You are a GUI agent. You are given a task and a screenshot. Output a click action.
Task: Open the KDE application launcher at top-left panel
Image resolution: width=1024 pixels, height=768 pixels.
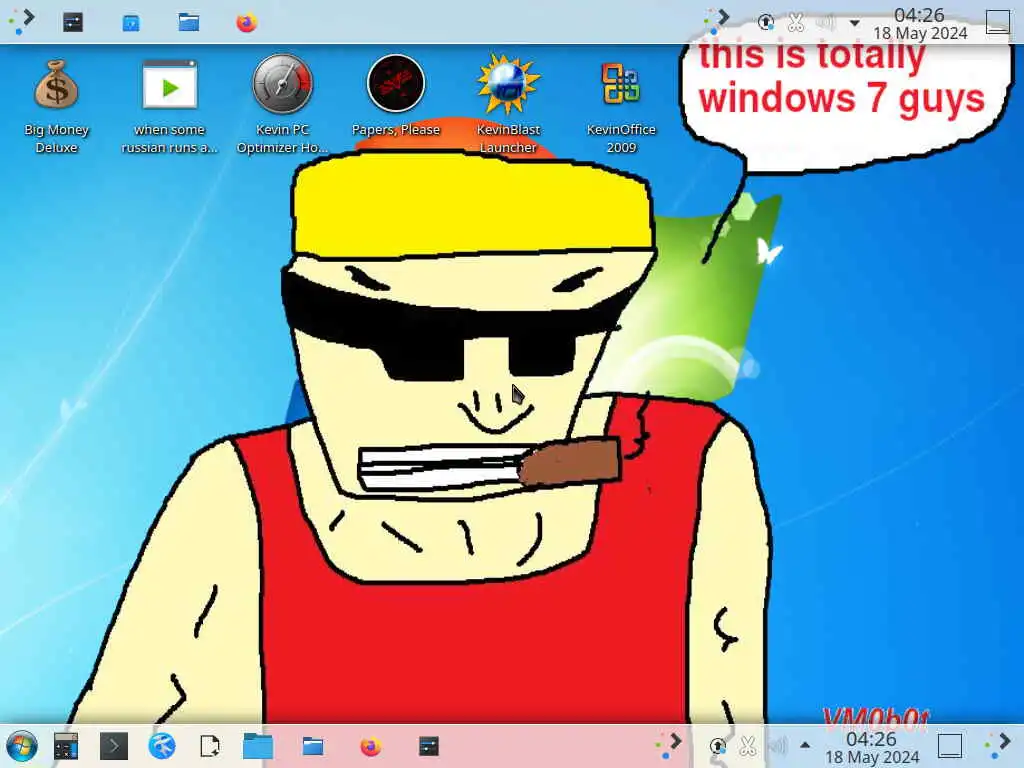[22, 21]
